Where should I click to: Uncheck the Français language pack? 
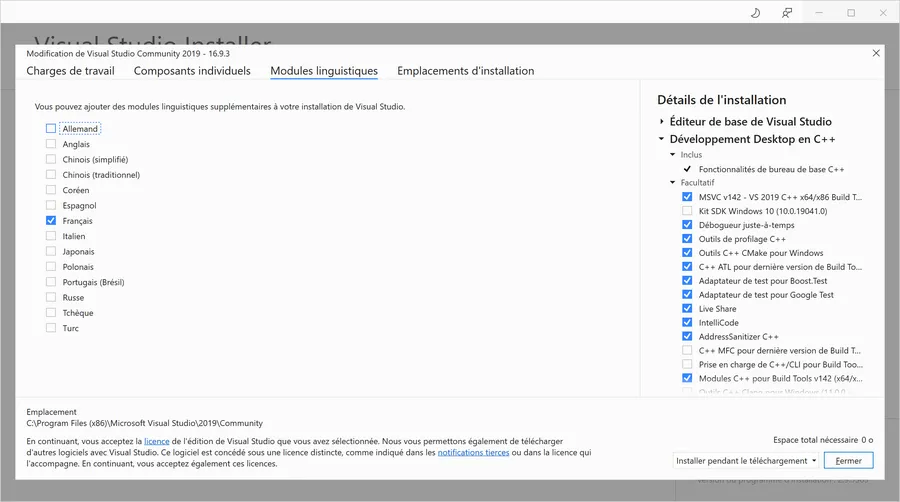pos(51,220)
